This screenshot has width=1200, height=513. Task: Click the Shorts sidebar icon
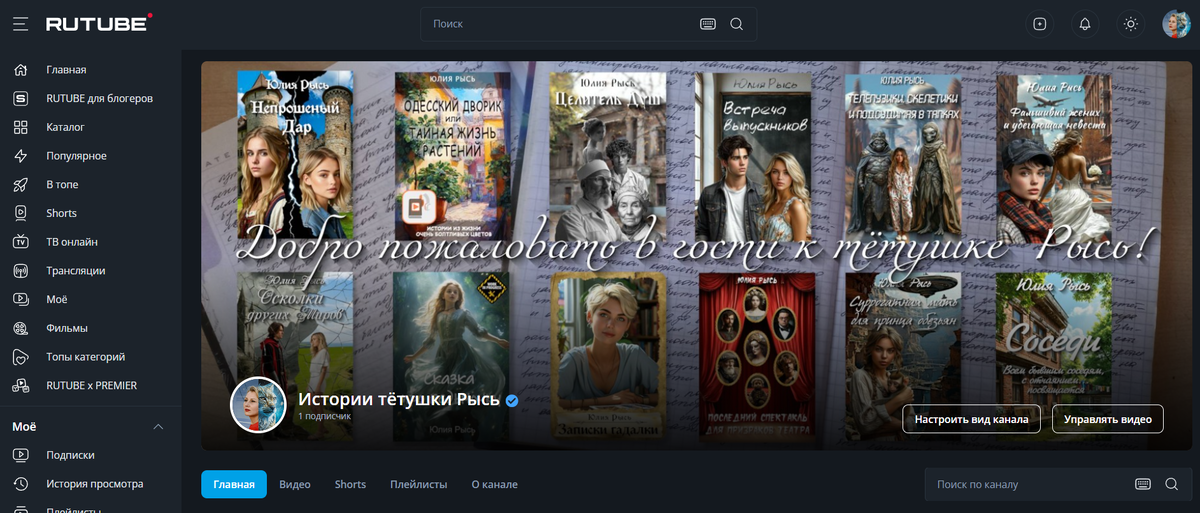pos(20,213)
